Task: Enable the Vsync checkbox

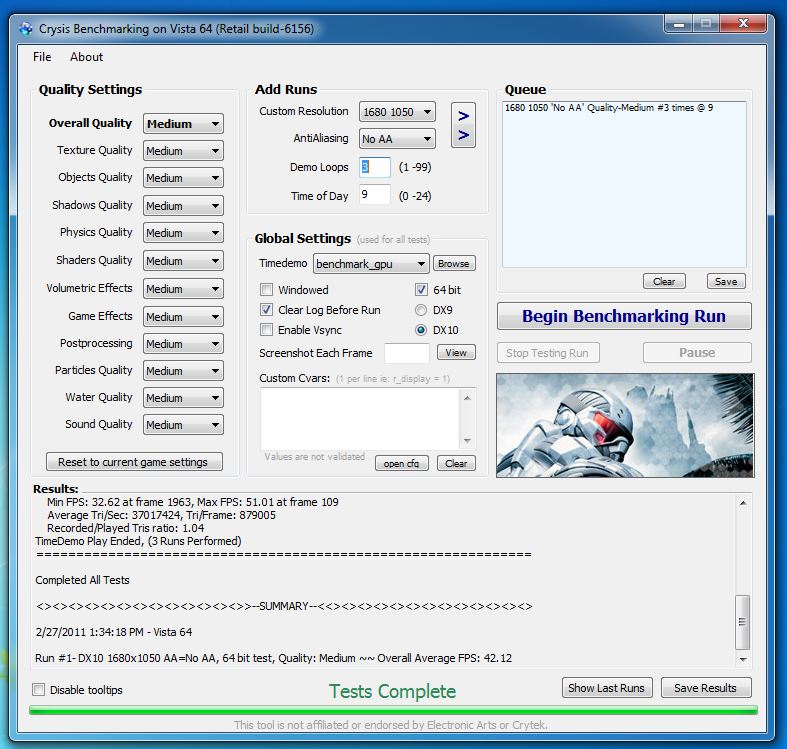Action: point(267,330)
